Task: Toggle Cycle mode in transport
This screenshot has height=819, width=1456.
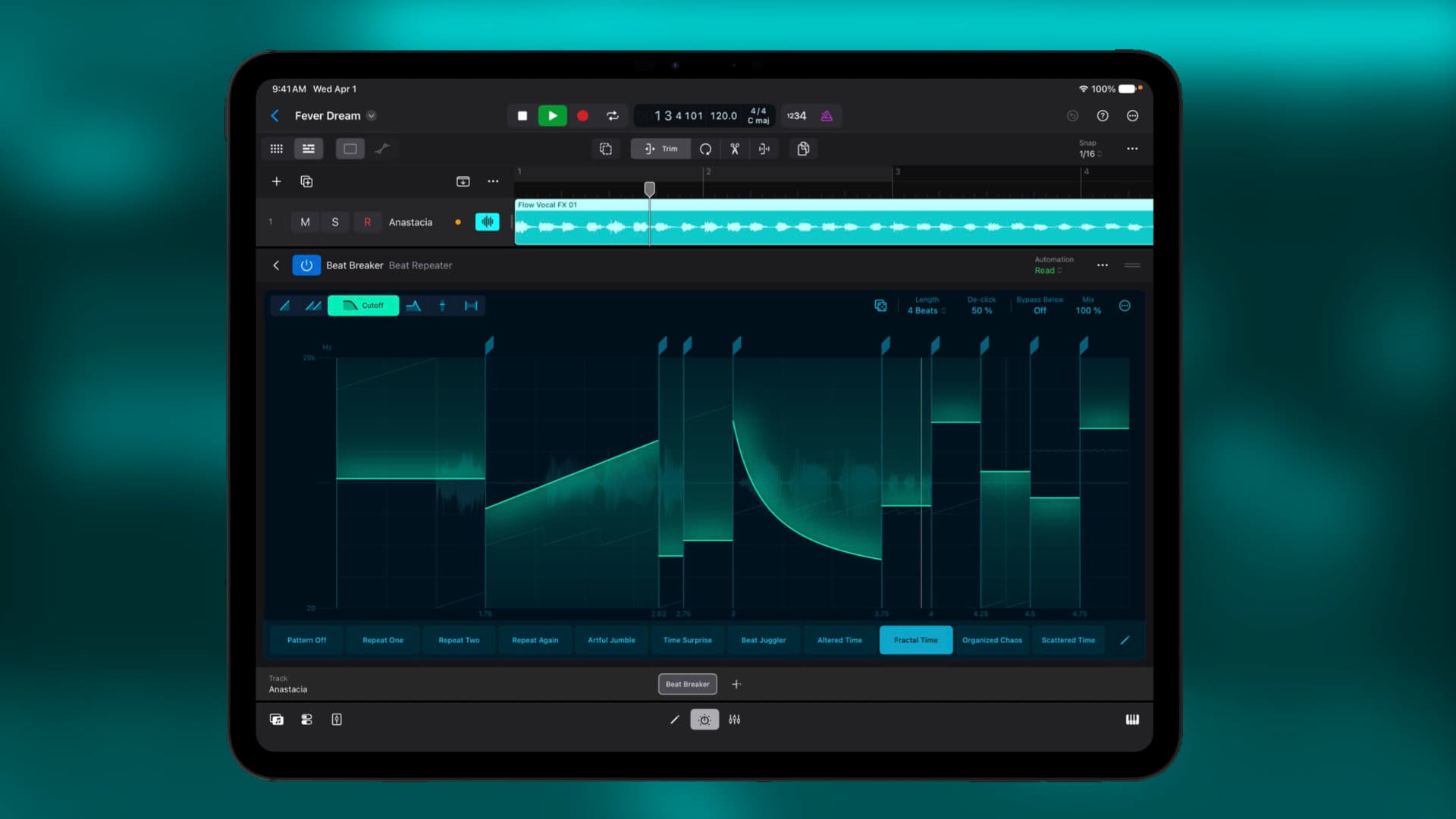Action: (x=612, y=116)
